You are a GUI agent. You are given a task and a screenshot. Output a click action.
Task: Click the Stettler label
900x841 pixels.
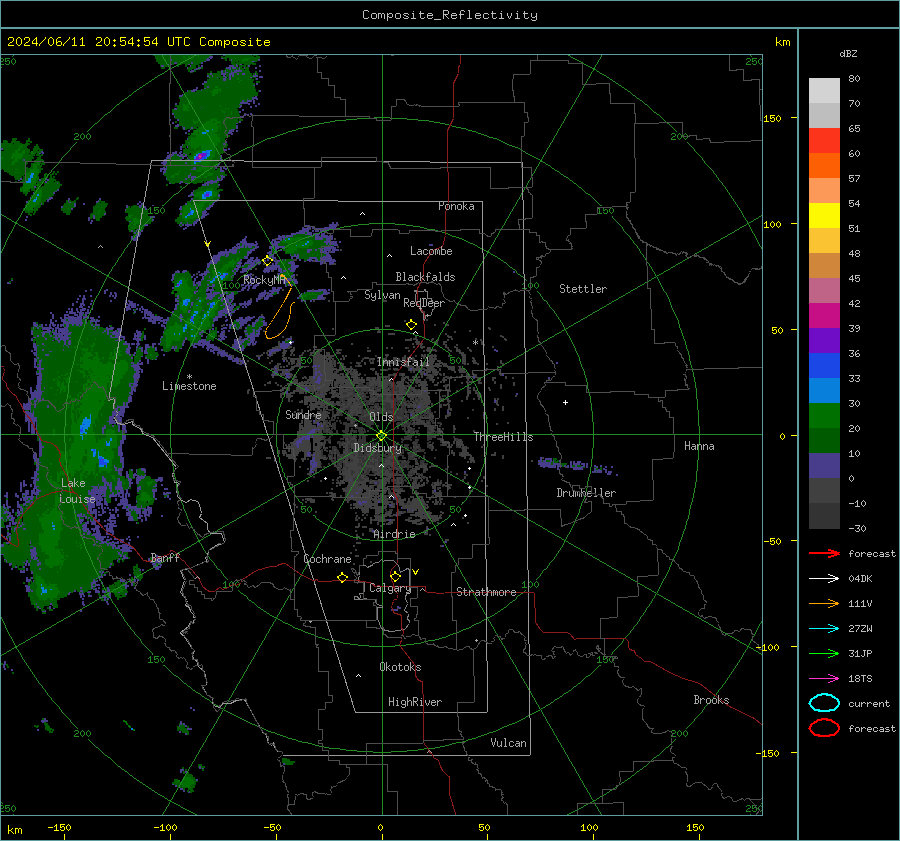[583, 289]
